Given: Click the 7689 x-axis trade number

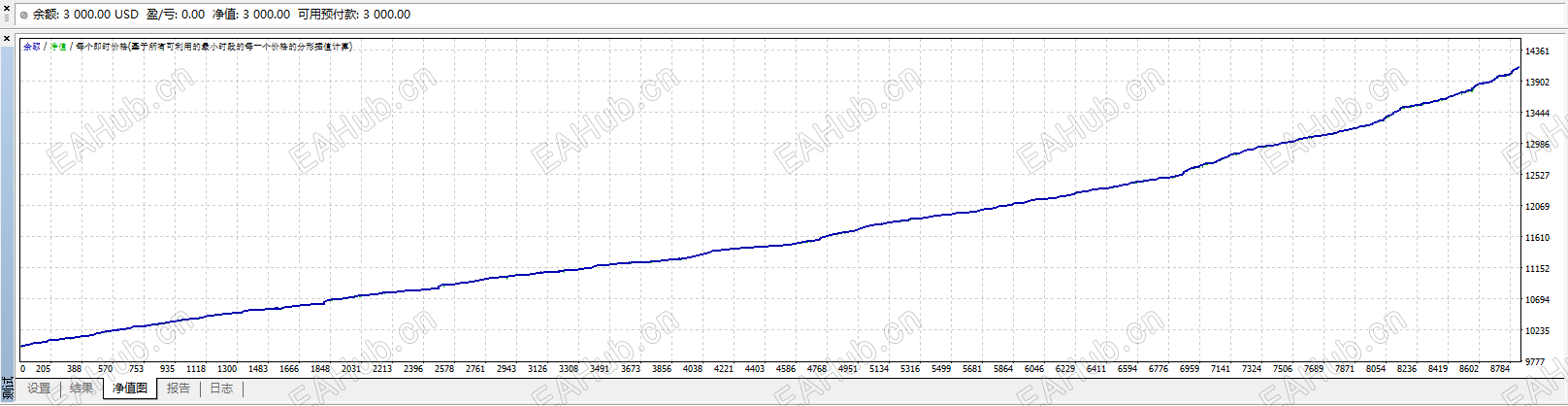Looking at the screenshot, I should click(x=1314, y=369).
